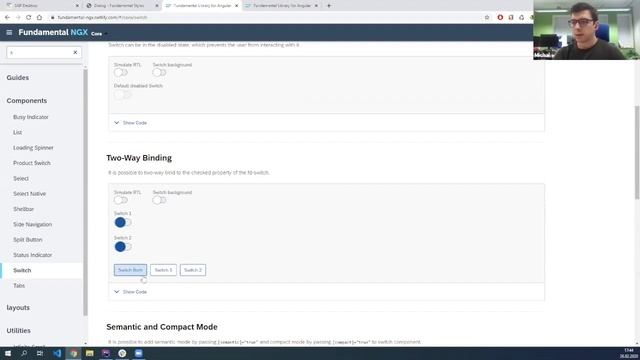Open a new browser tab with plus
The width and height of the screenshot is (640, 360).
[329, 6]
